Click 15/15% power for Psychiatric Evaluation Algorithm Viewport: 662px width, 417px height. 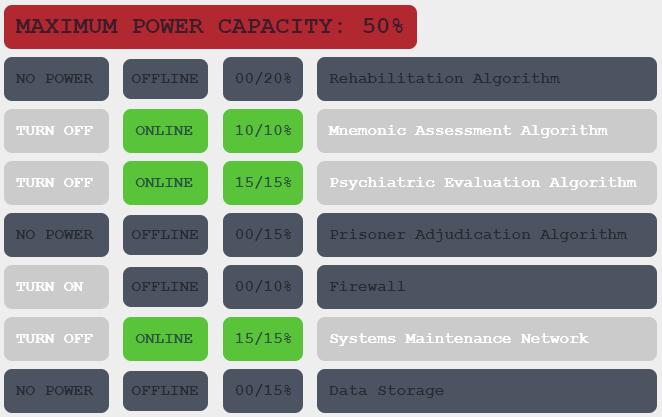263,183
